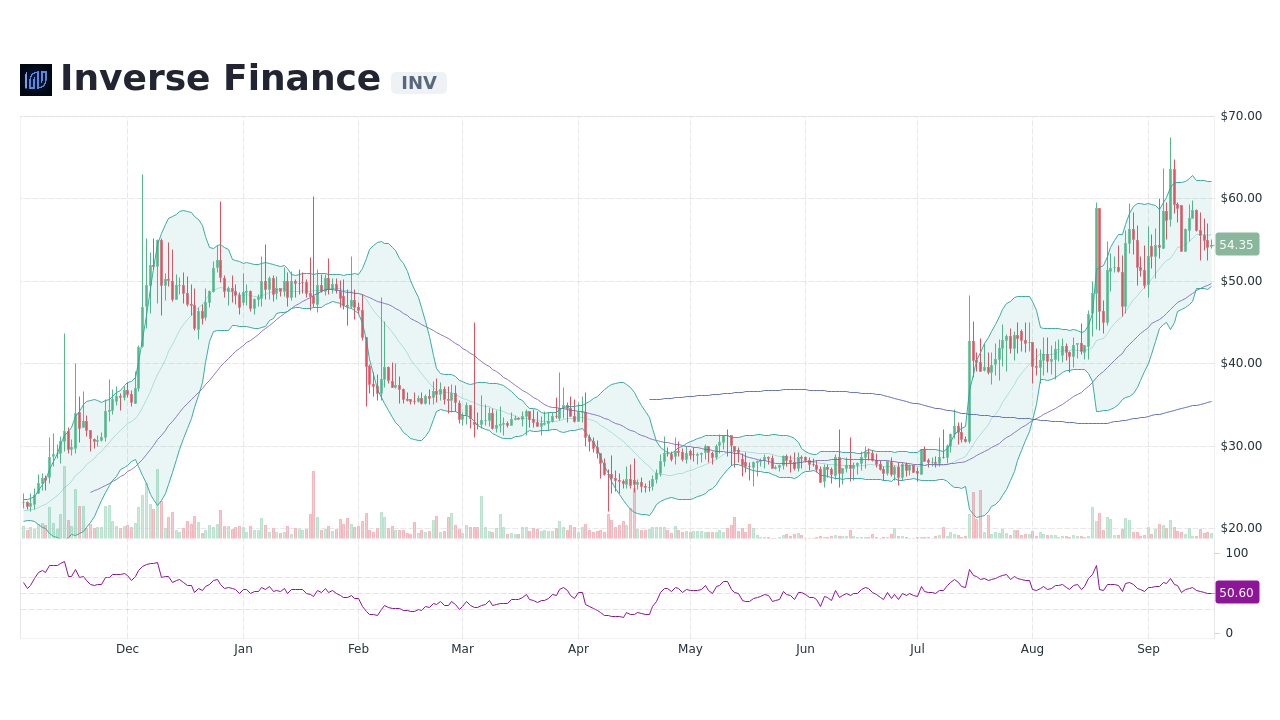Select the Sep label on the time axis
Viewport: 1280px width, 720px height.
pyautogui.click(x=1148, y=649)
